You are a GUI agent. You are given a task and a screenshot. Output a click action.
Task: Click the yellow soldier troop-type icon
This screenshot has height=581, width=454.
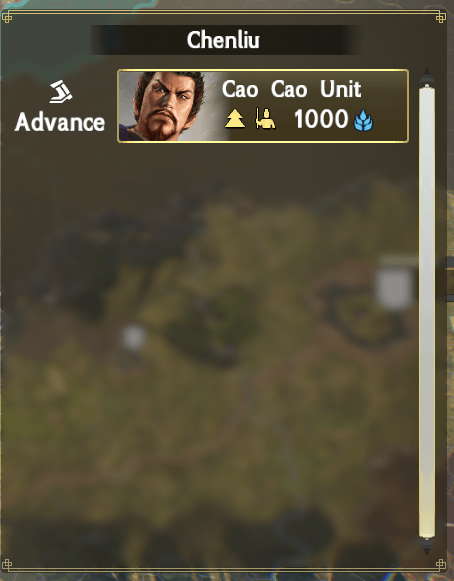click(265, 119)
